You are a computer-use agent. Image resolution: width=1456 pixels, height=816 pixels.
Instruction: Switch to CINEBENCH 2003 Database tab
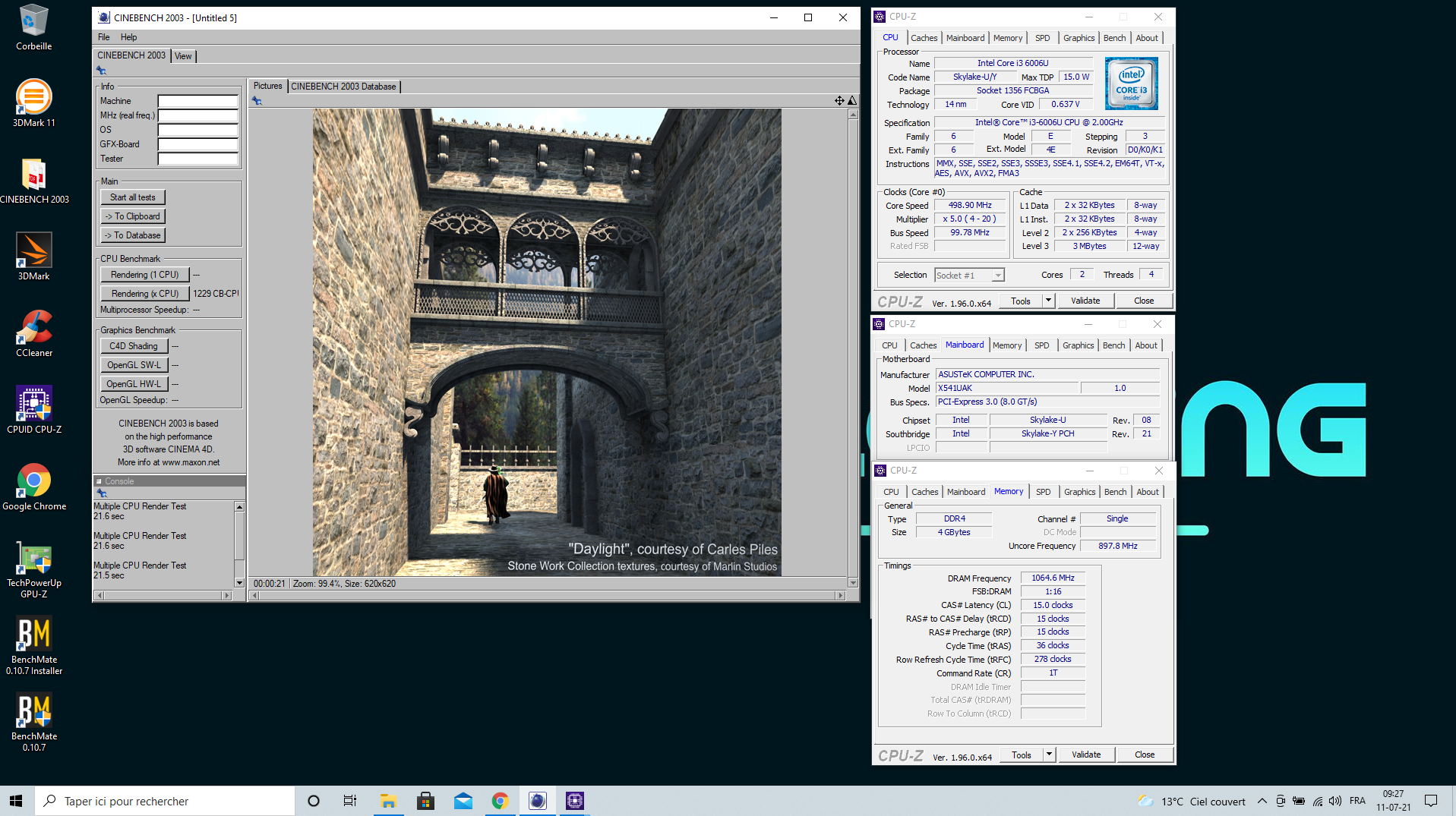pyautogui.click(x=343, y=87)
